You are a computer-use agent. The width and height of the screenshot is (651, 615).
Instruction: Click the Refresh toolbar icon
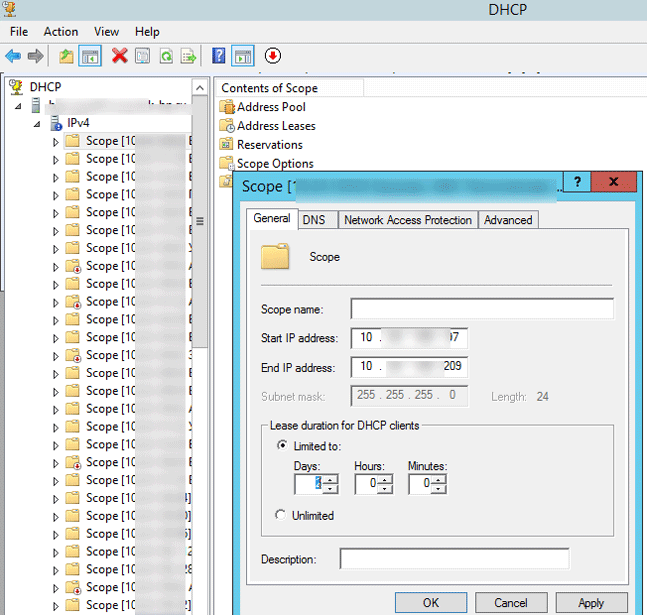click(166, 56)
